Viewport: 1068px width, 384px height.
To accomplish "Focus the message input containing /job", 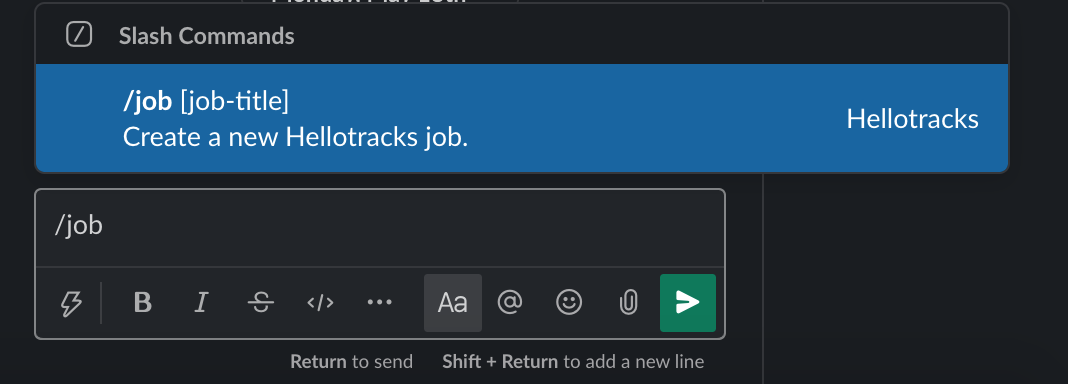I will coord(380,227).
